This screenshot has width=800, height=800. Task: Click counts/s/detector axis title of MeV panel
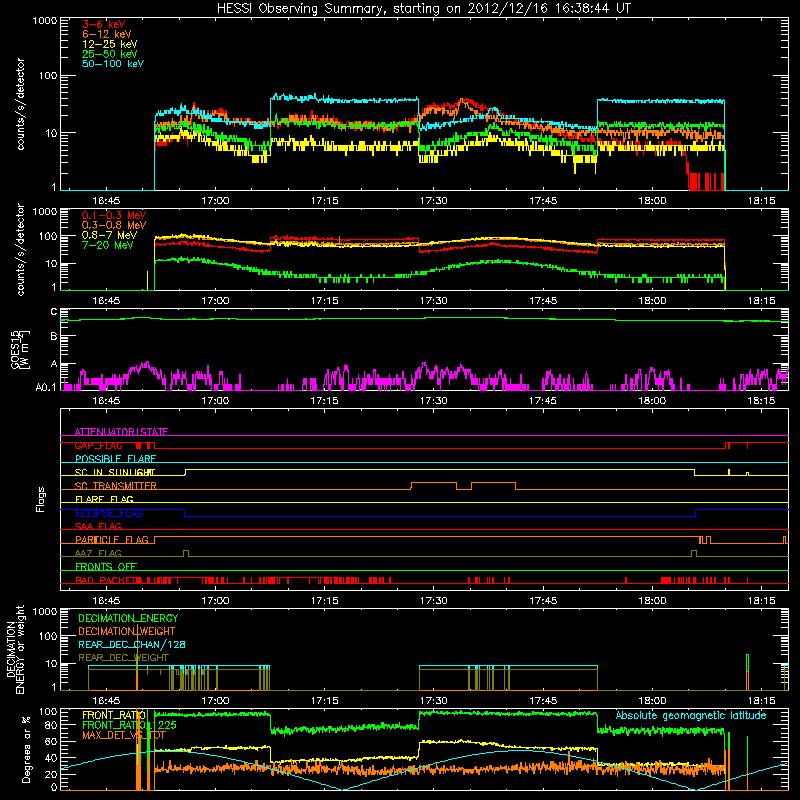(x=20, y=249)
